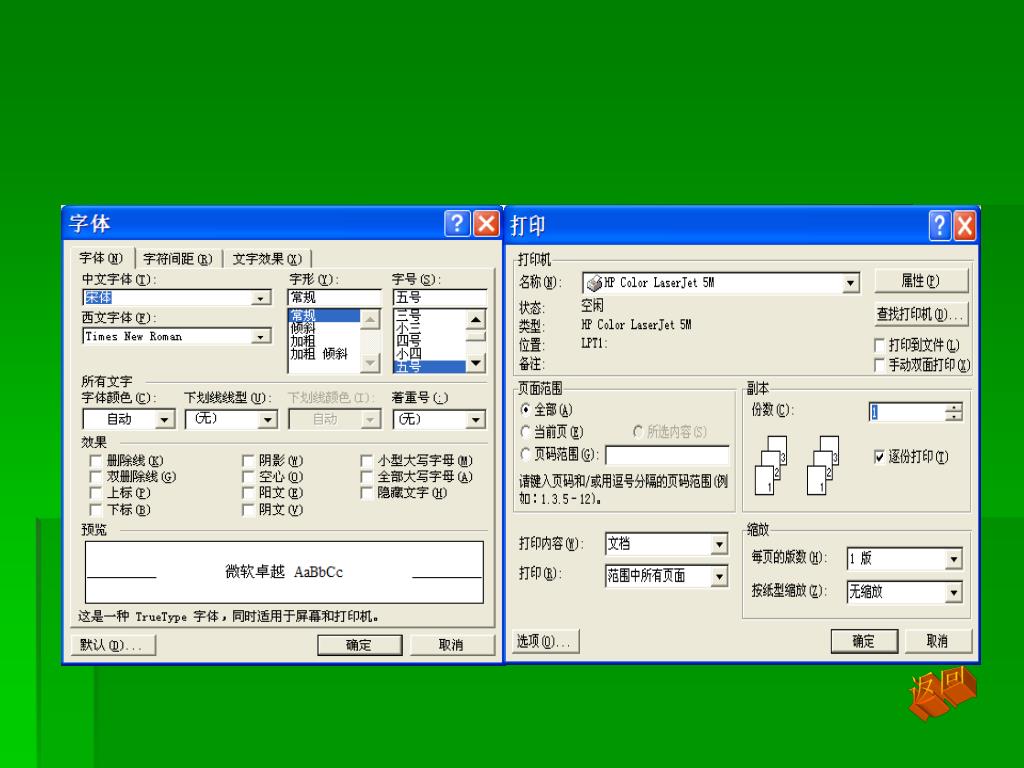Click the 字号 list scroll-down arrow
The height and width of the screenshot is (768, 1024).
(x=475, y=362)
